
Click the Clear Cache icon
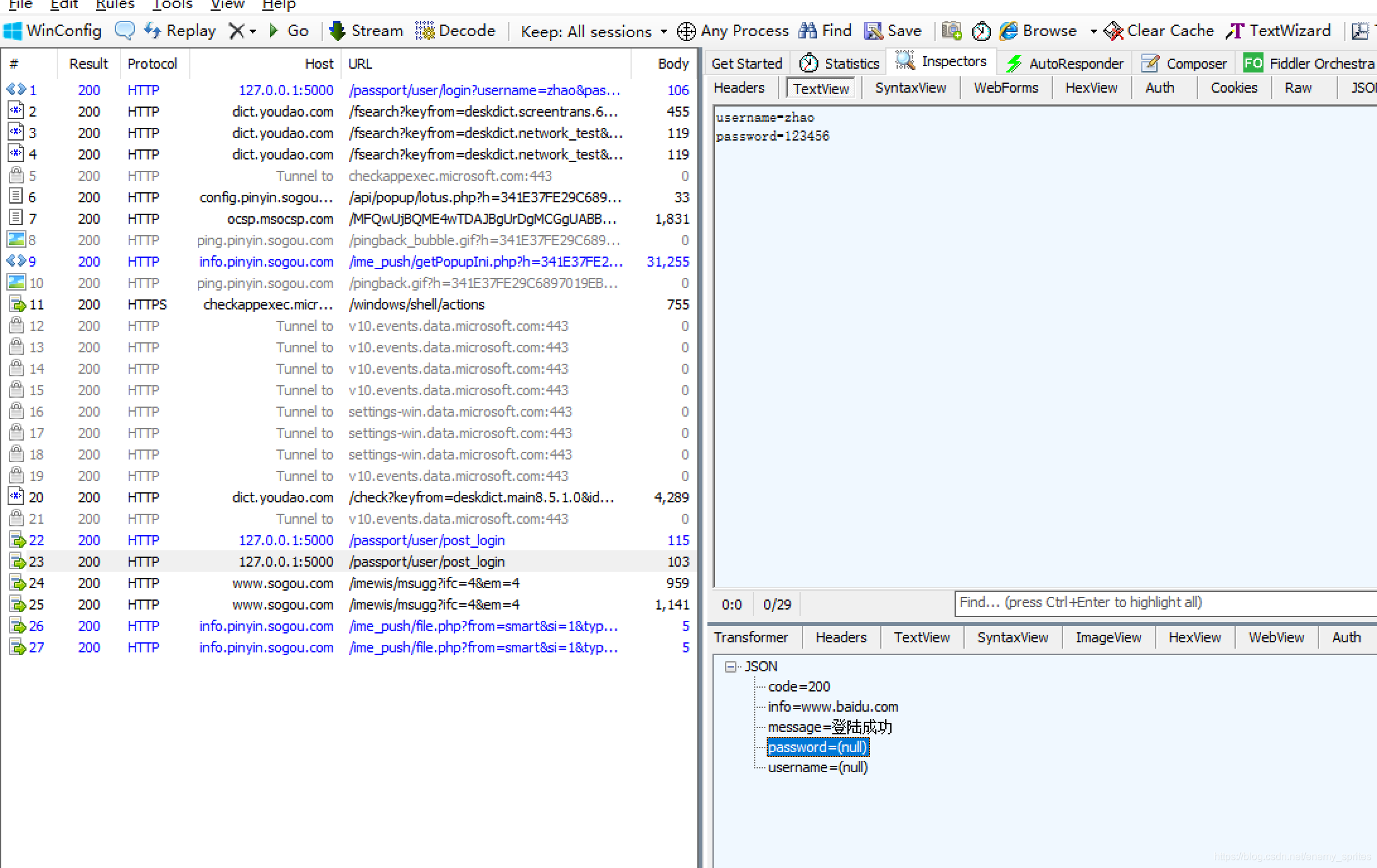[x=1113, y=31]
